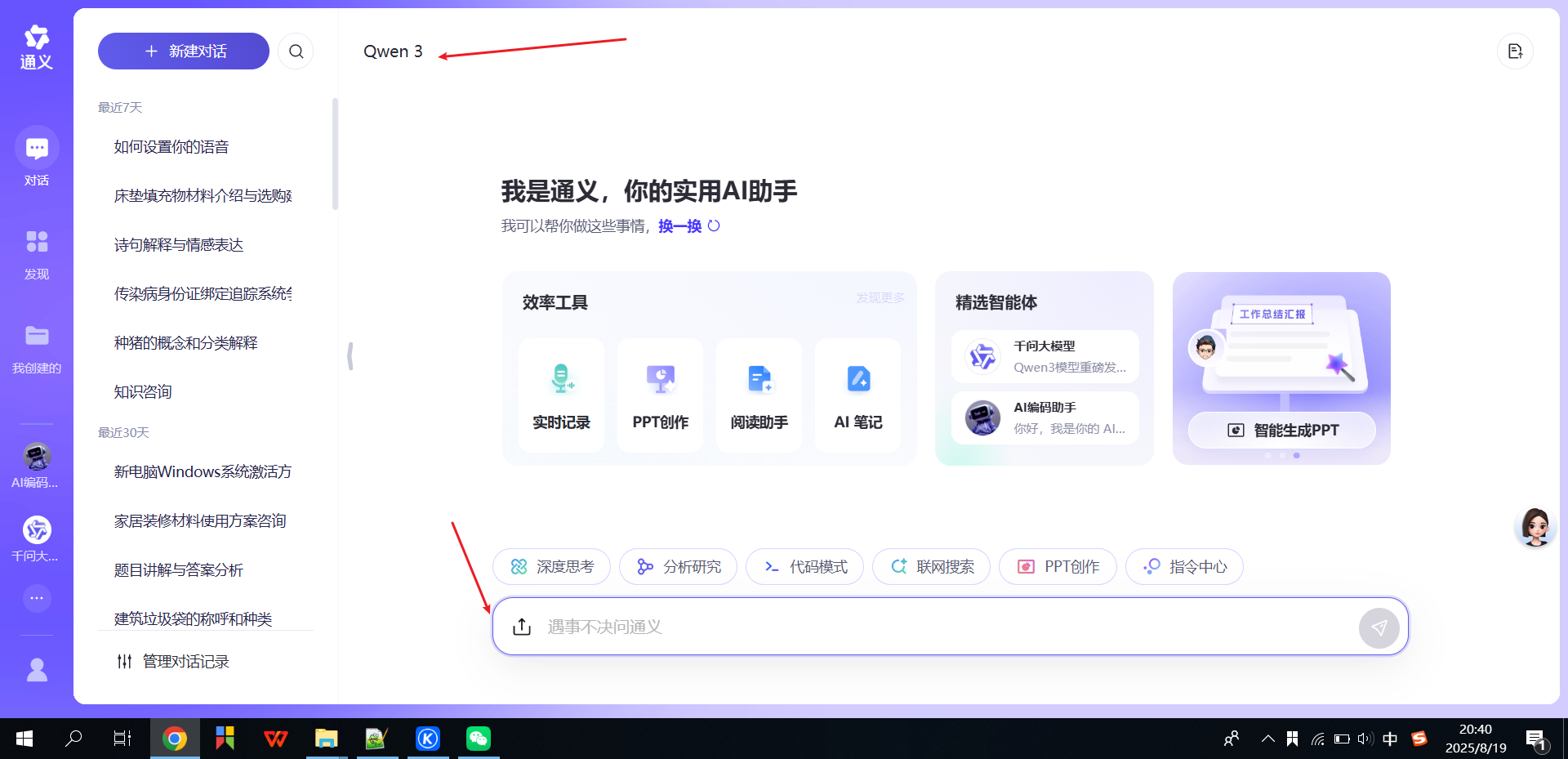Click the taskbar clock showing 20:40
The height and width of the screenshot is (759, 1568).
1476,739
